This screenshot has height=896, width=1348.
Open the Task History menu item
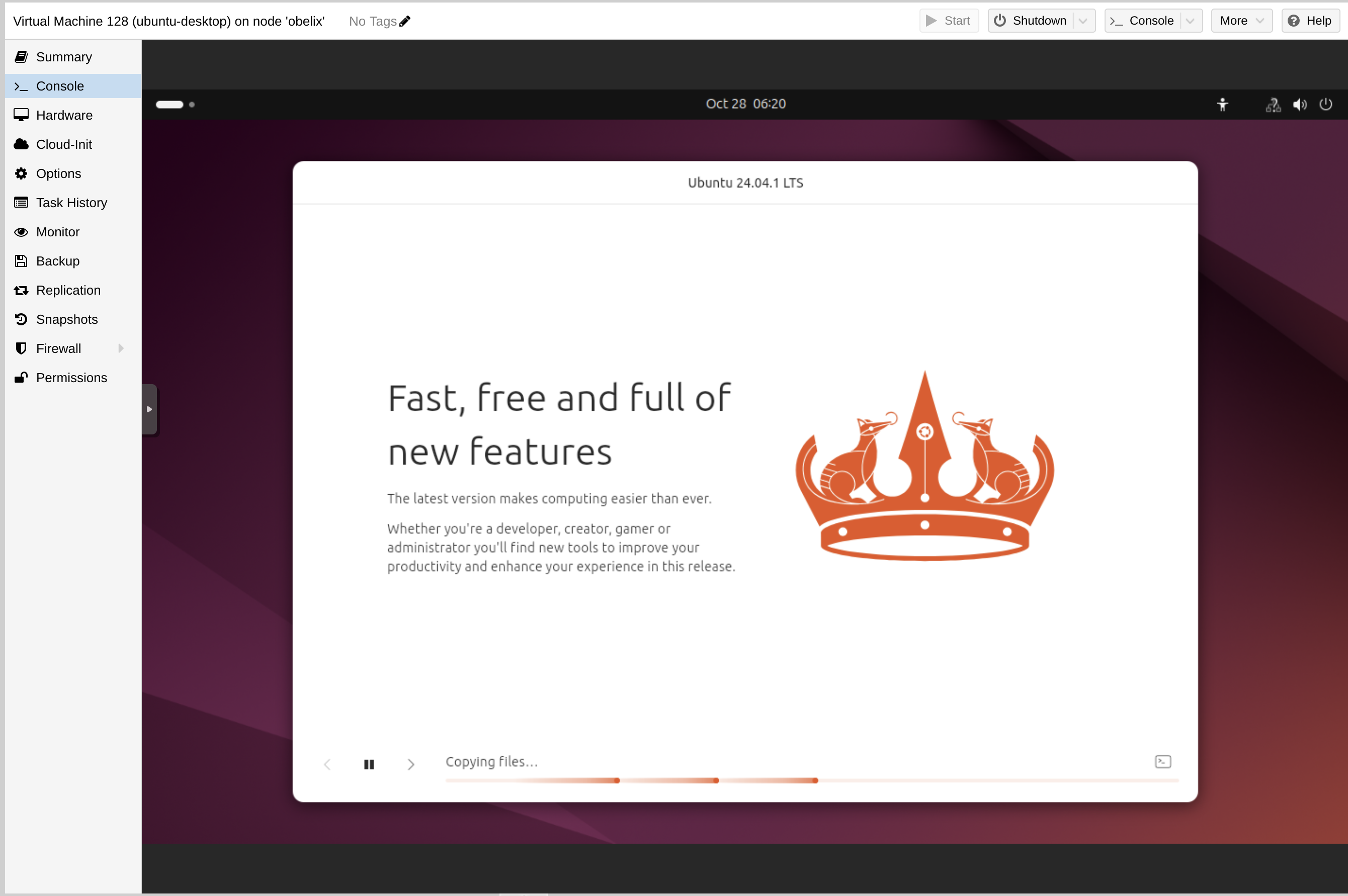71,202
